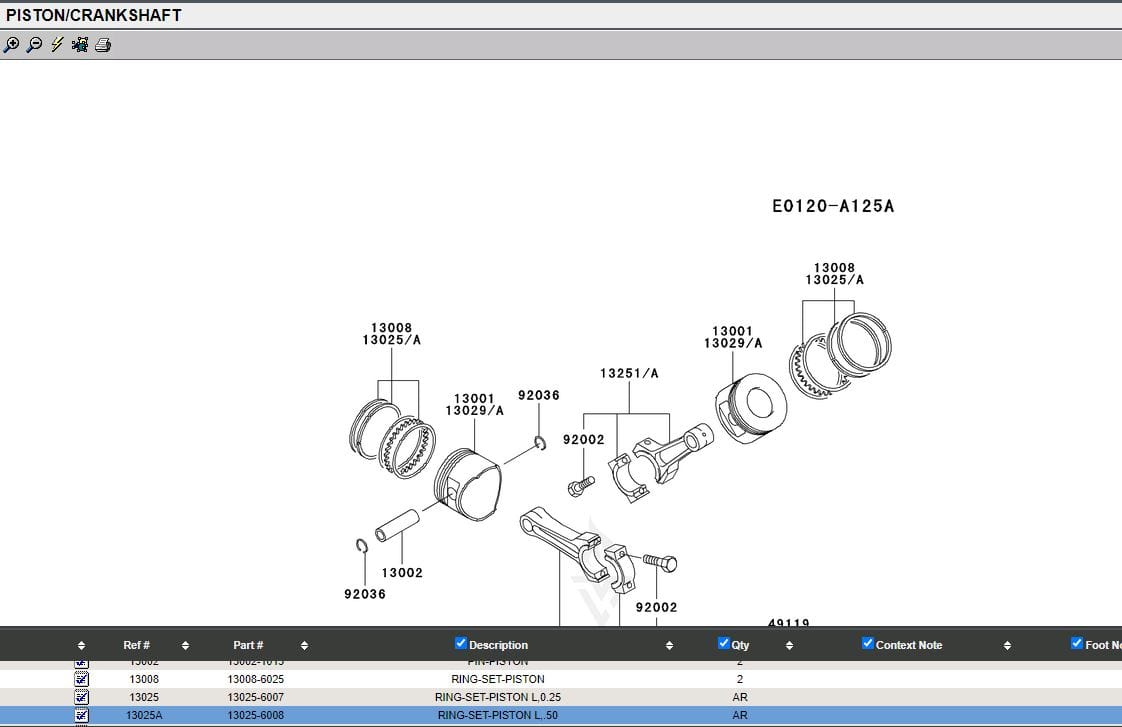The width and height of the screenshot is (1122, 727).
Task: Click the add-to-list icon for row 13008
Action: pos(82,679)
